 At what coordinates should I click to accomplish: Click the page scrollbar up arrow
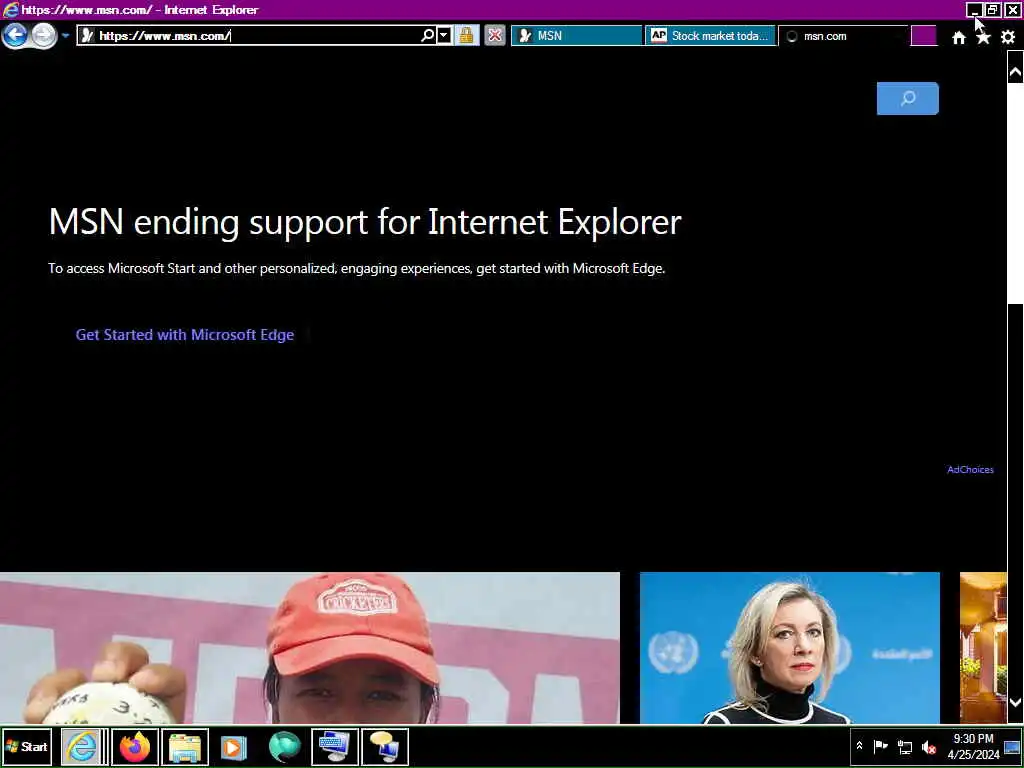[1016, 72]
